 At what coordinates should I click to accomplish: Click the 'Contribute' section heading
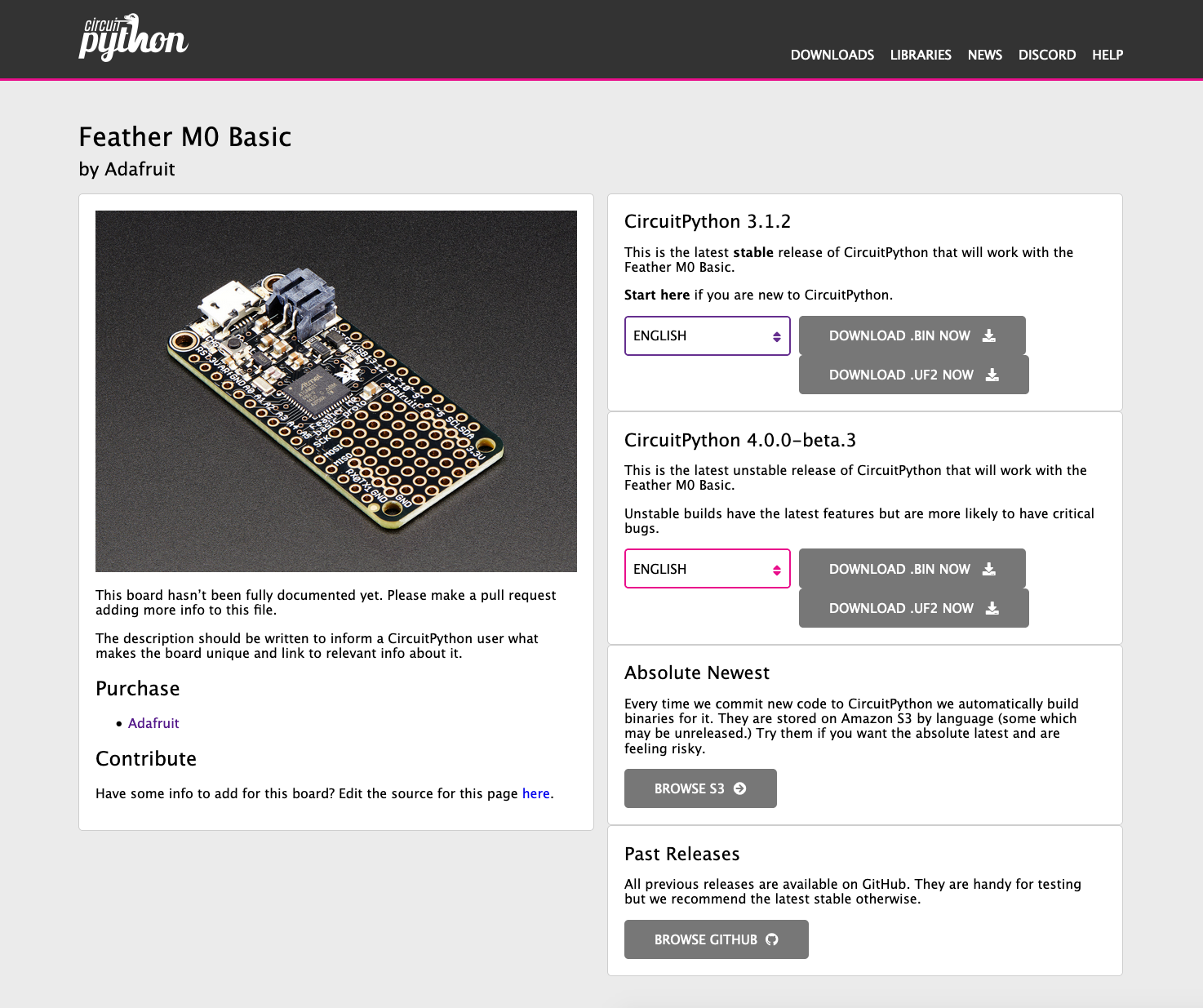[146, 759]
